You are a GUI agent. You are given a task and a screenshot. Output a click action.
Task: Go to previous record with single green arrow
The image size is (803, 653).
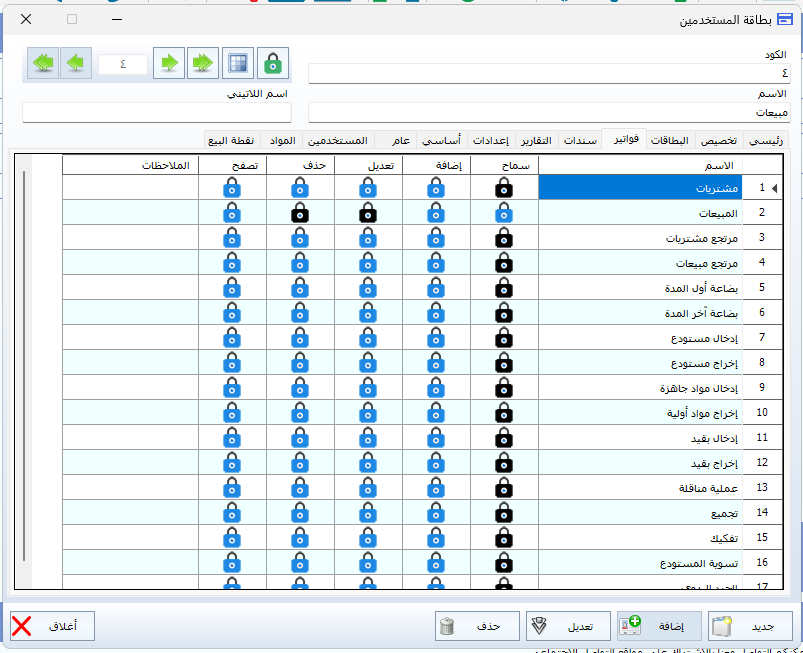76,63
